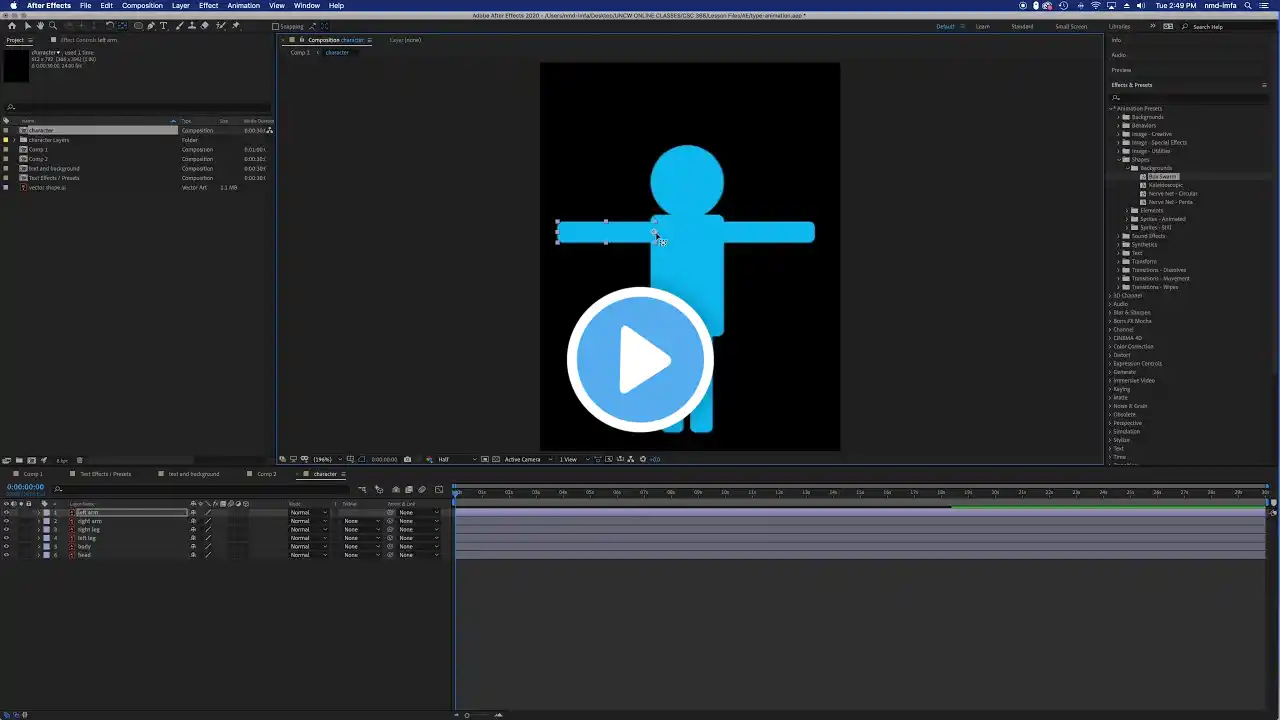Image resolution: width=1280 pixels, height=720 pixels.
Task: Select the Zoom magnifier tool
Action: 53,26
